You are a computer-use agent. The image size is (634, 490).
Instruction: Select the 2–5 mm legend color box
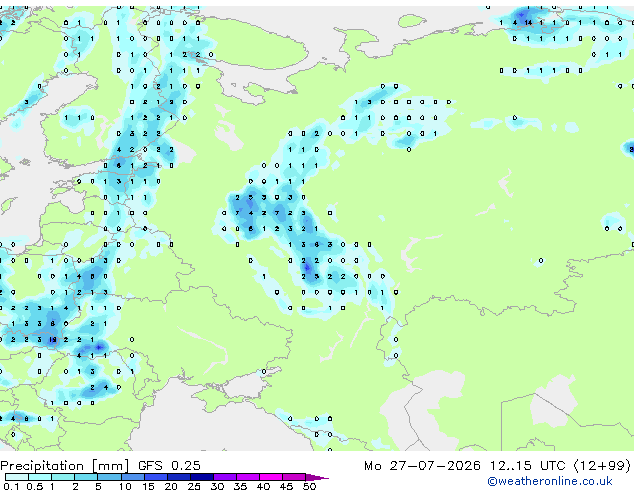pyautogui.click(x=86, y=477)
